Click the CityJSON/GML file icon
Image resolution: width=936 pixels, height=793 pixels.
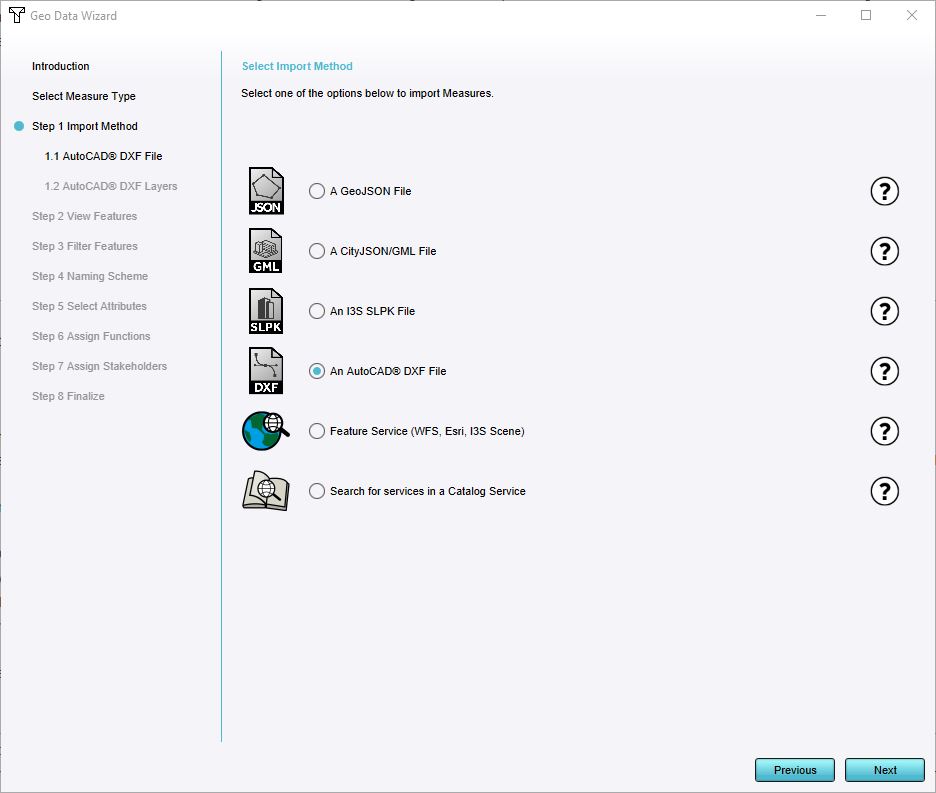click(x=266, y=251)
